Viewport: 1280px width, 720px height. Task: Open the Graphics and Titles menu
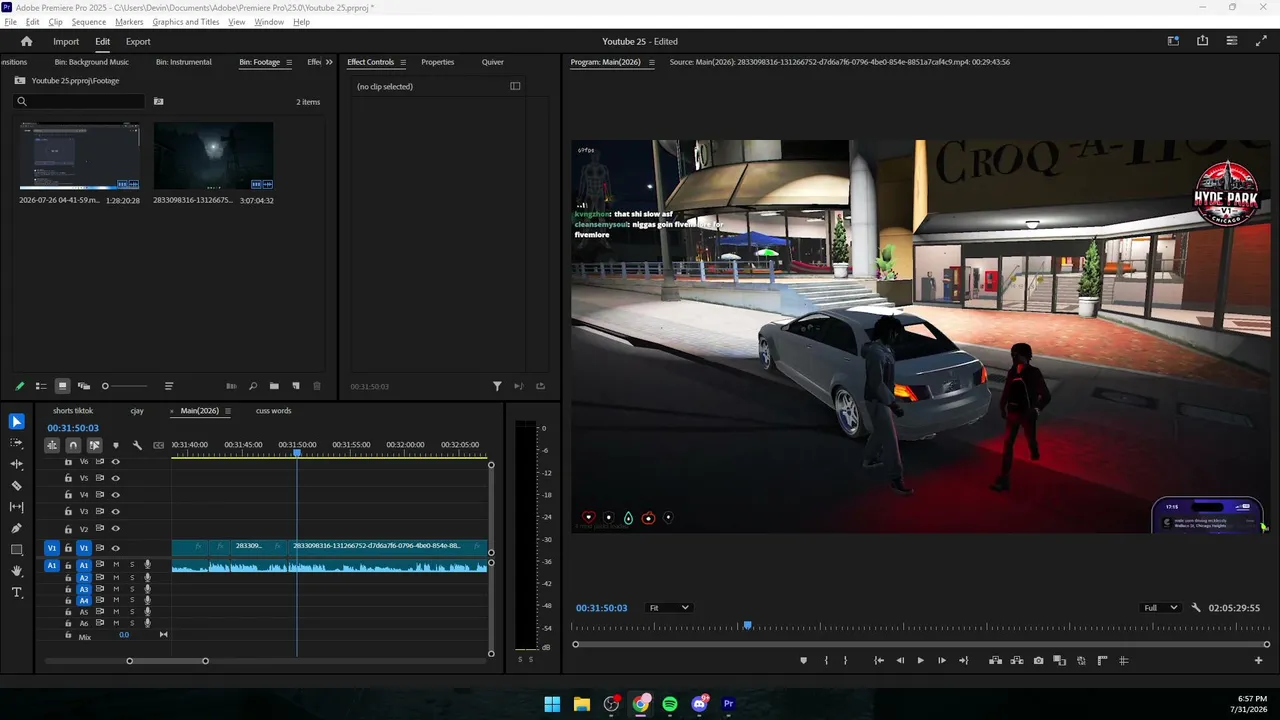pos(186,22)
